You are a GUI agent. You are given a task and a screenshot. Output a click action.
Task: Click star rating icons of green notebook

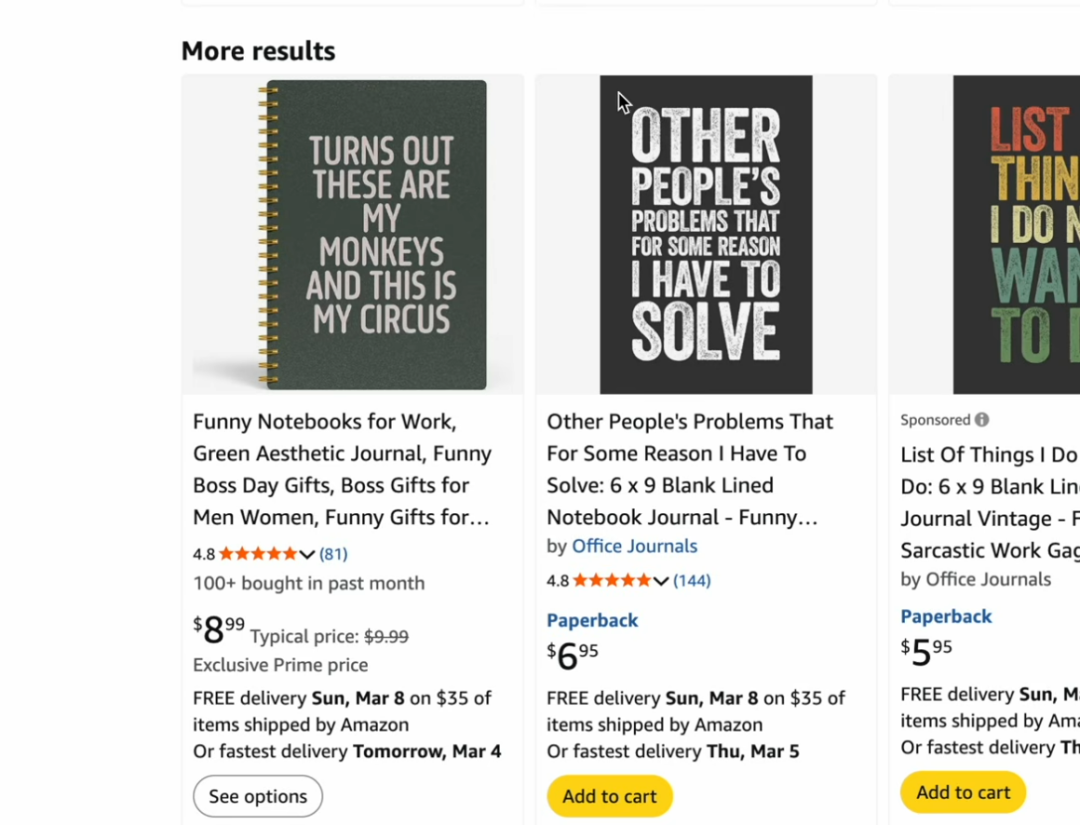[258, 554]
